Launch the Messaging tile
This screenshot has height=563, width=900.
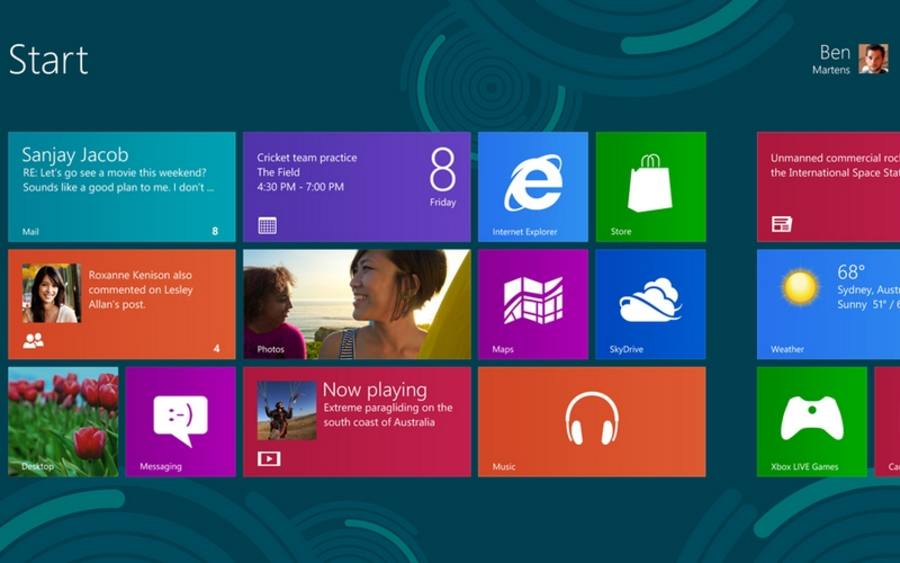180,422
